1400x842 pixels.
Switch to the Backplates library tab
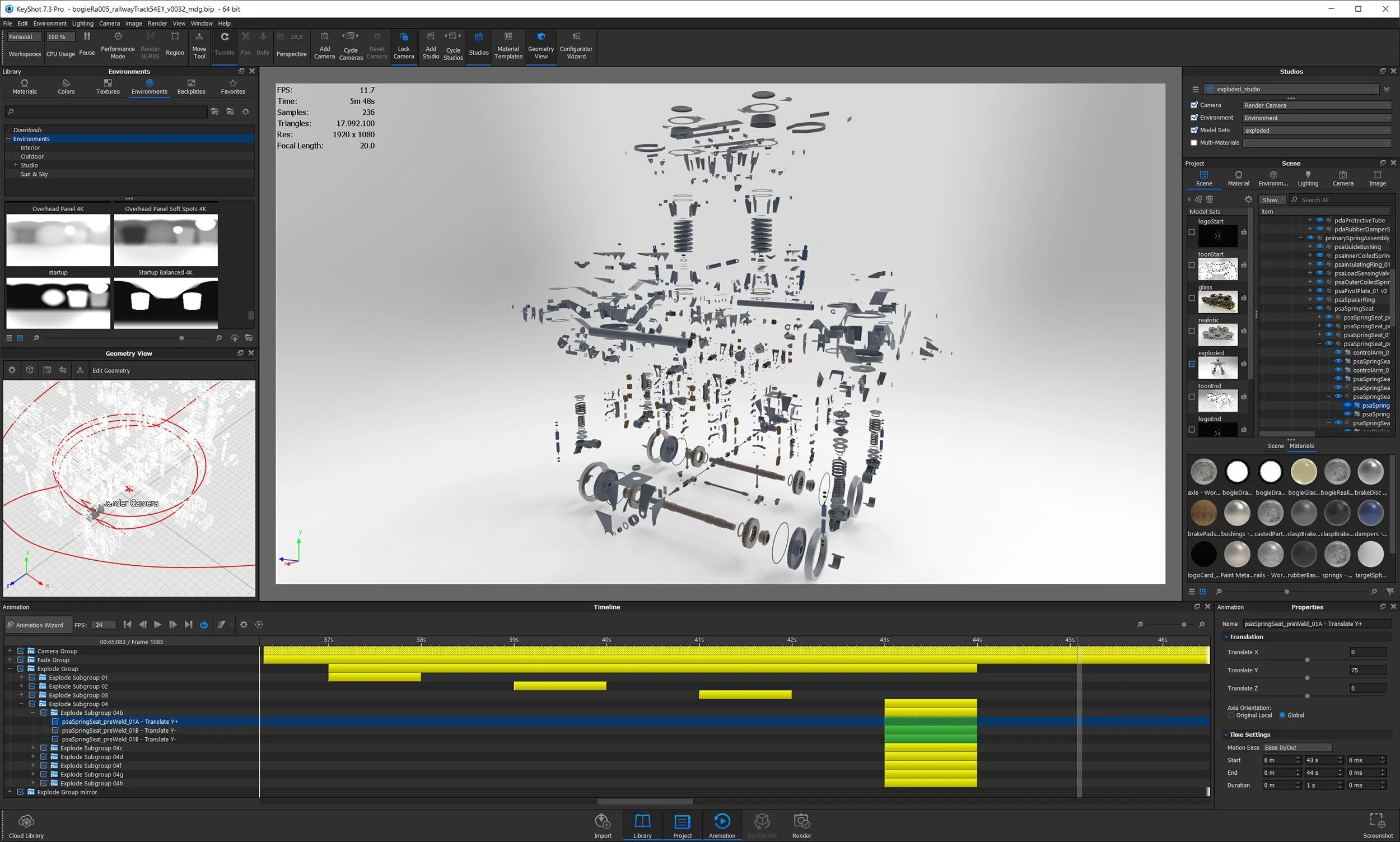click(191, 86)
